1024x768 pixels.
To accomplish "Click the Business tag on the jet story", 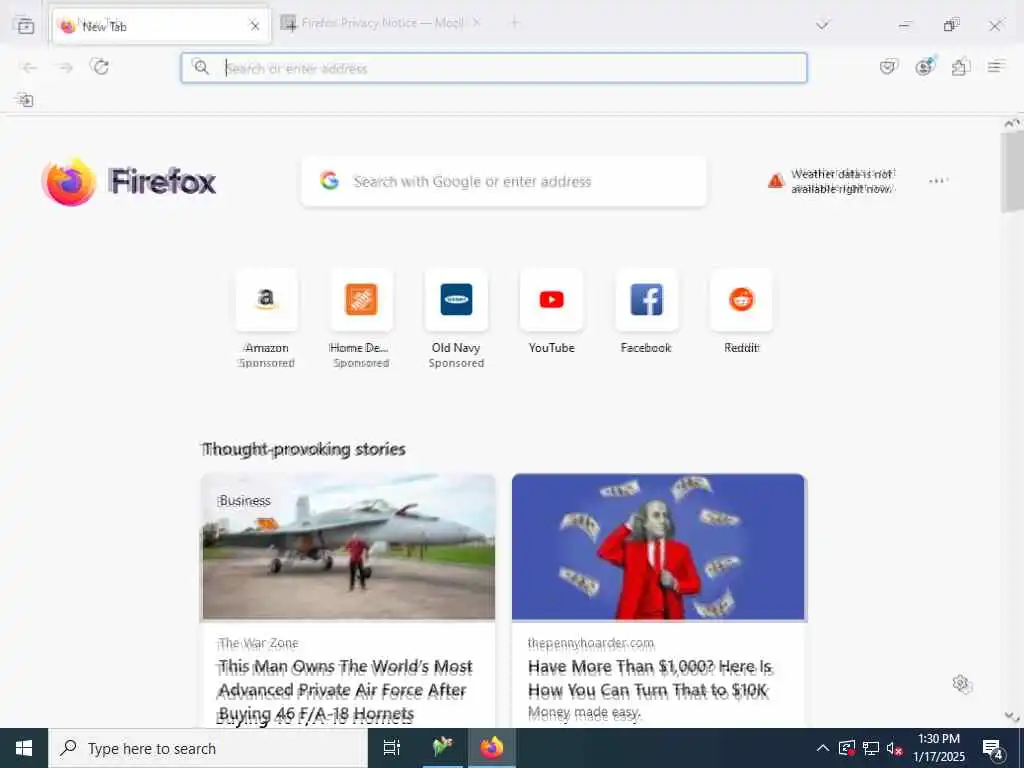I will pyautogui.click(x=245, y=501).
